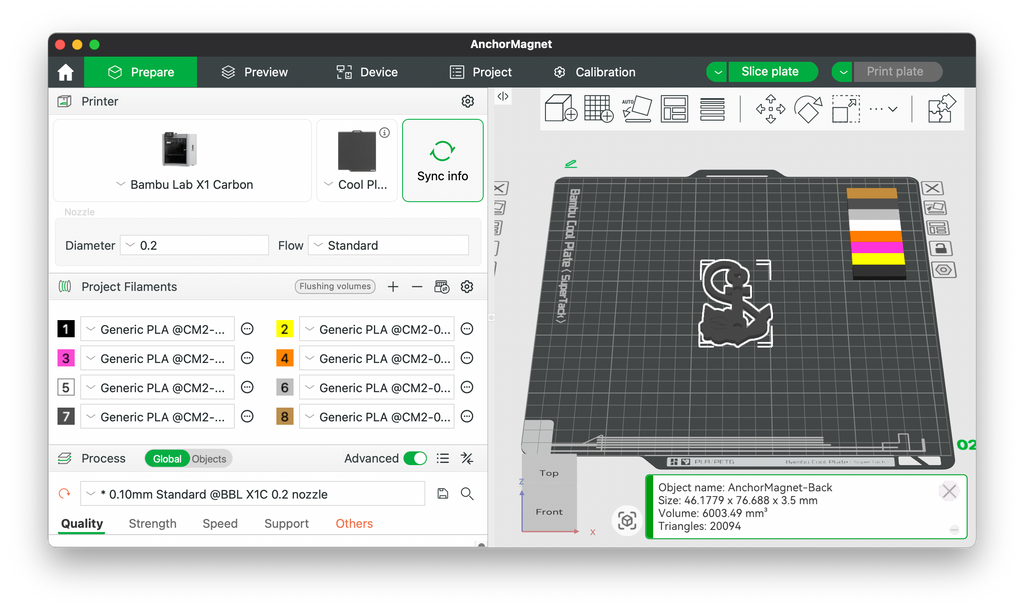Remove last filament with minus icon
The image size is (1024, 611).
click(417, 287)
